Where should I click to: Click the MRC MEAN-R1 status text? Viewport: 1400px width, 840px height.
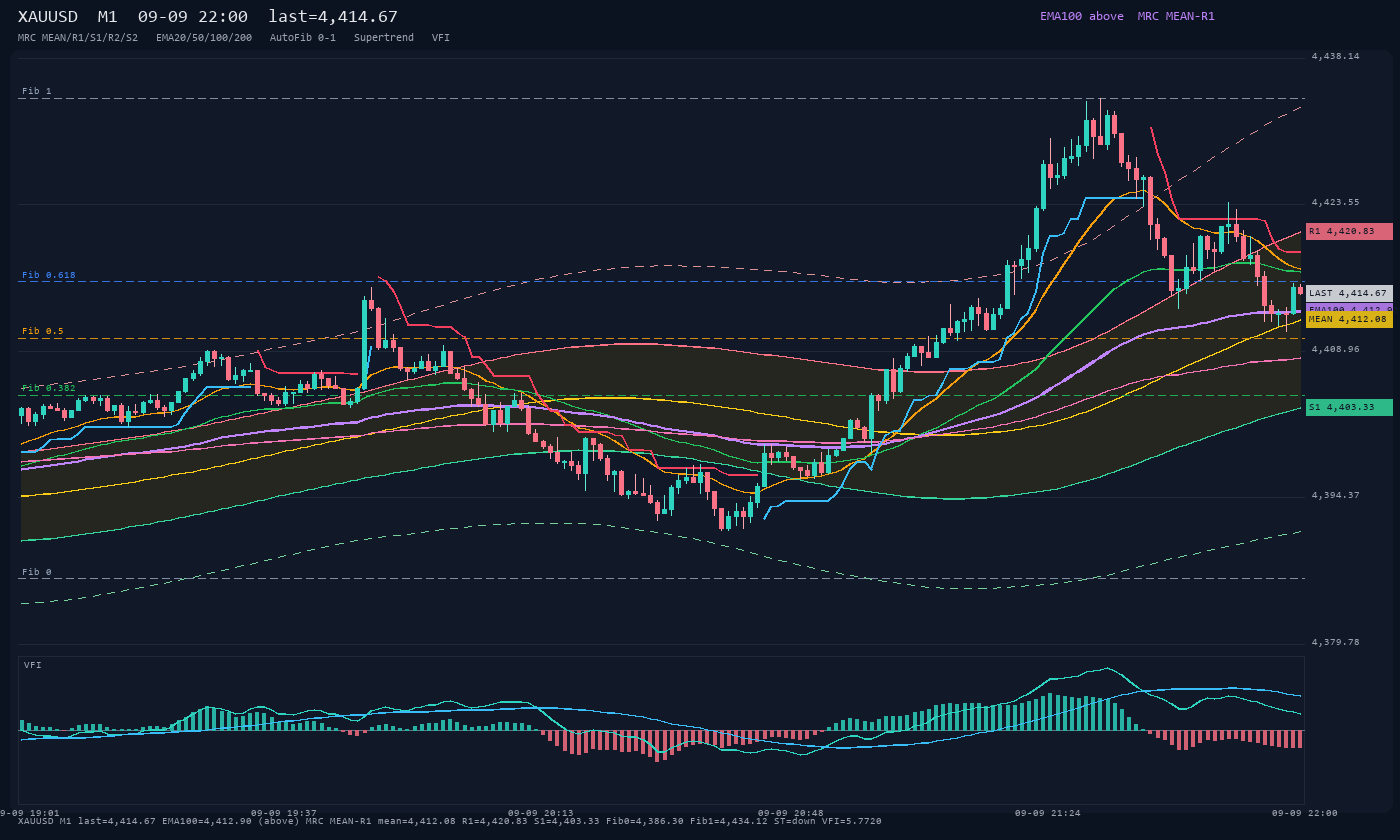(1176, 16)
